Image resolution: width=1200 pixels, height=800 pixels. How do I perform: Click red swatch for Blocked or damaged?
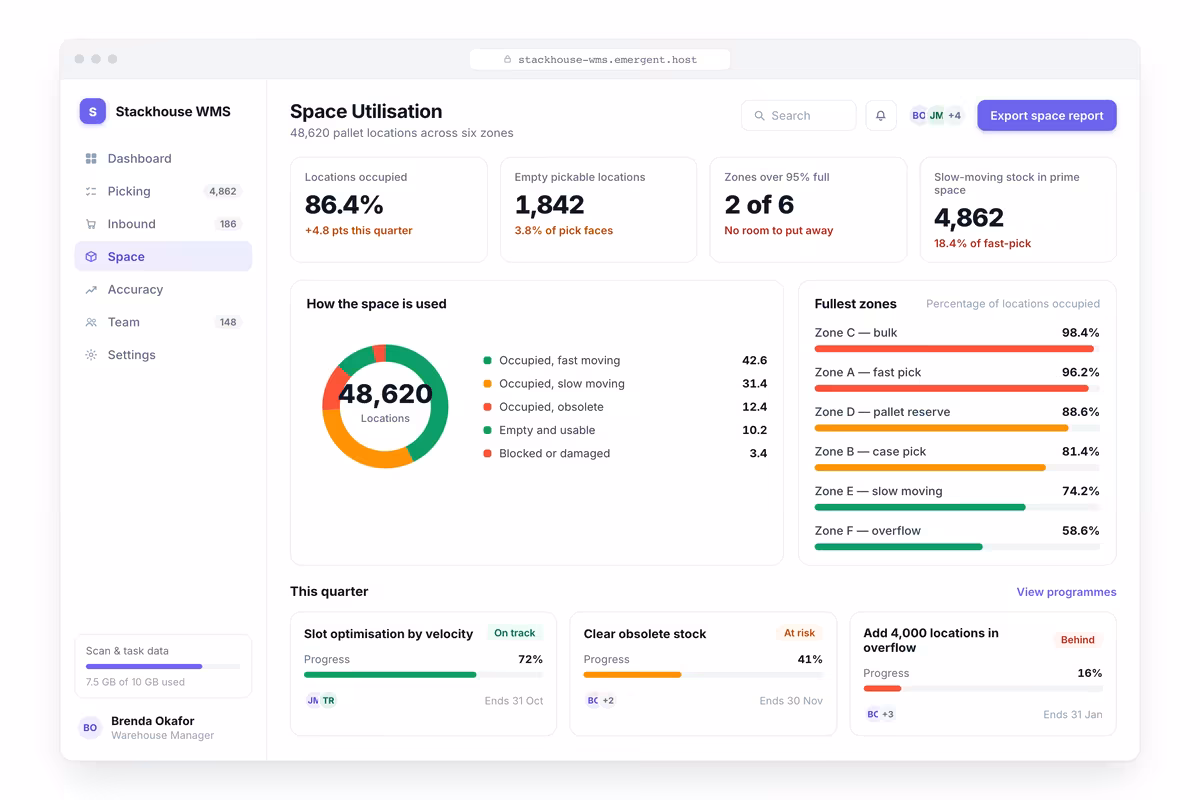point(487,454)
